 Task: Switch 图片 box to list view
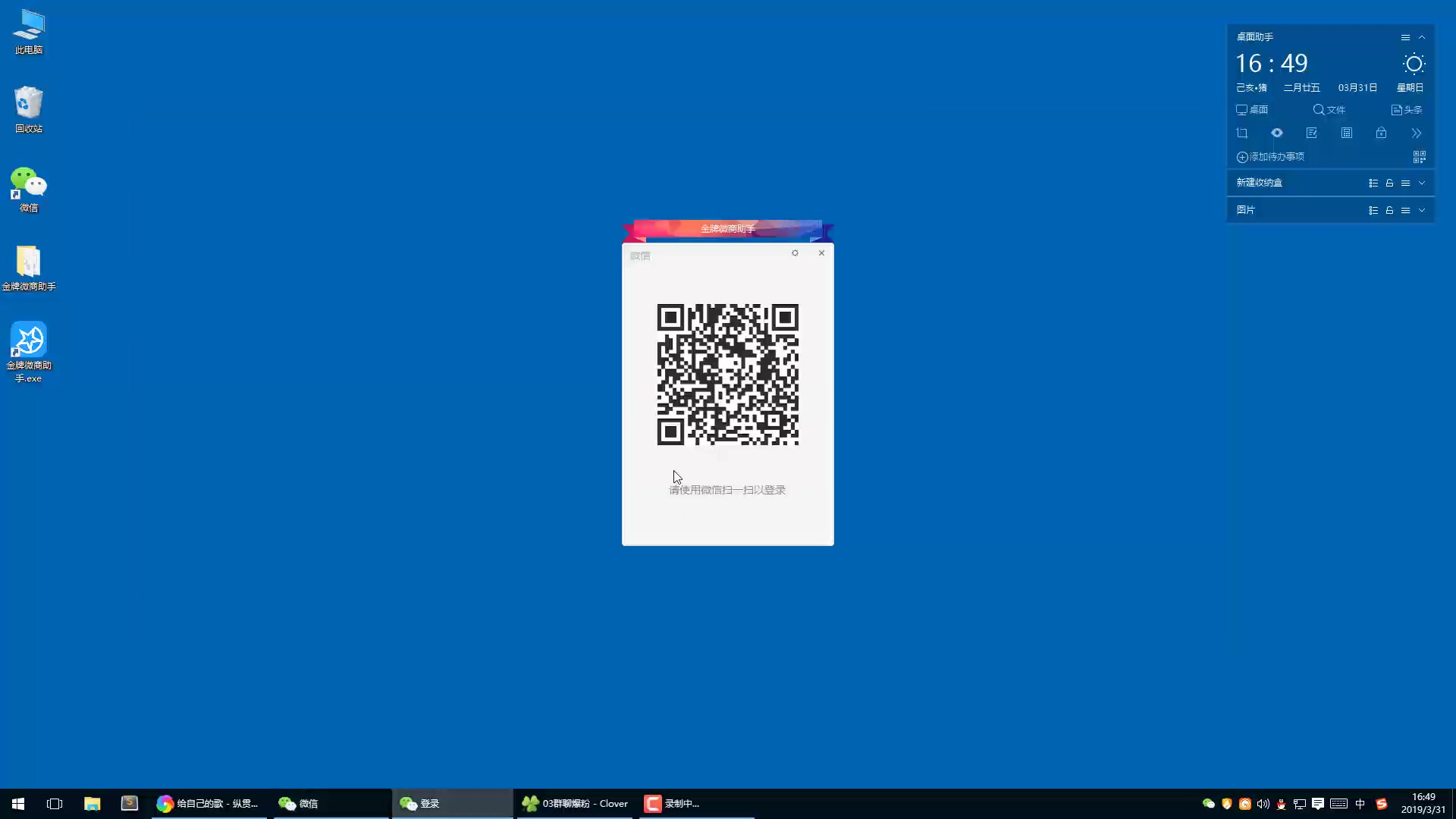(1373, 211)
